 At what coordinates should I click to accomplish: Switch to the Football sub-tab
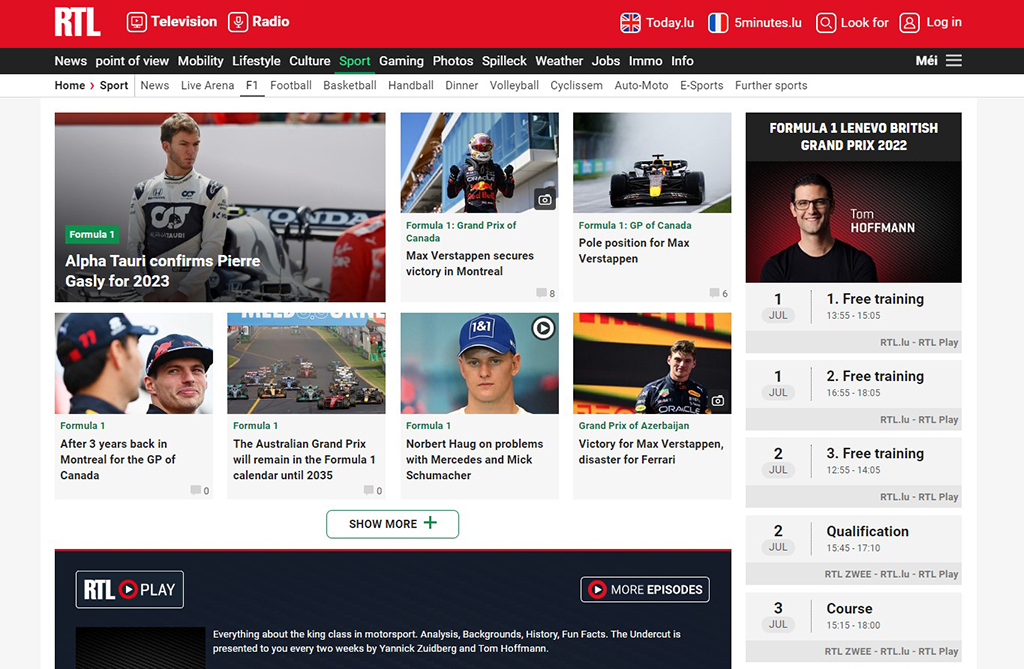291,86
